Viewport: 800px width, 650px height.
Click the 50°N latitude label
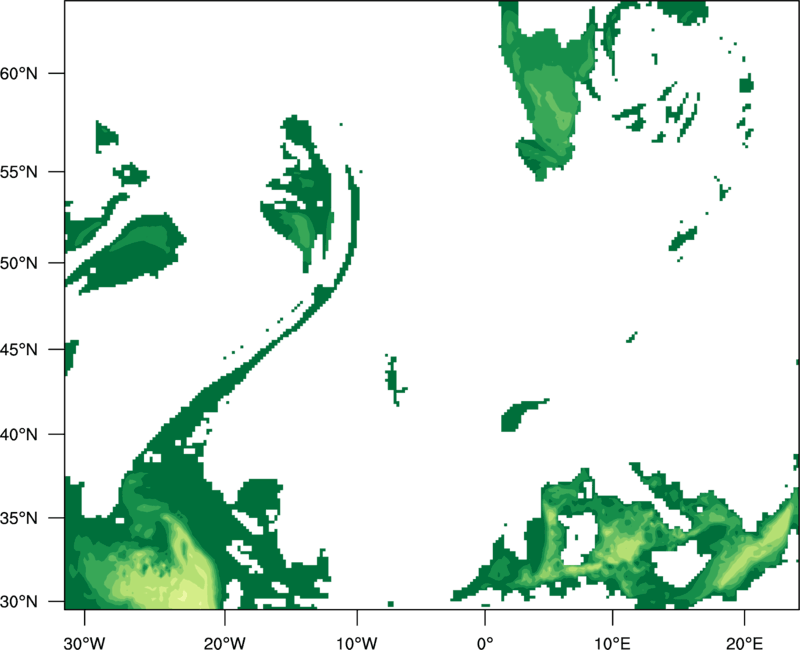19,263
